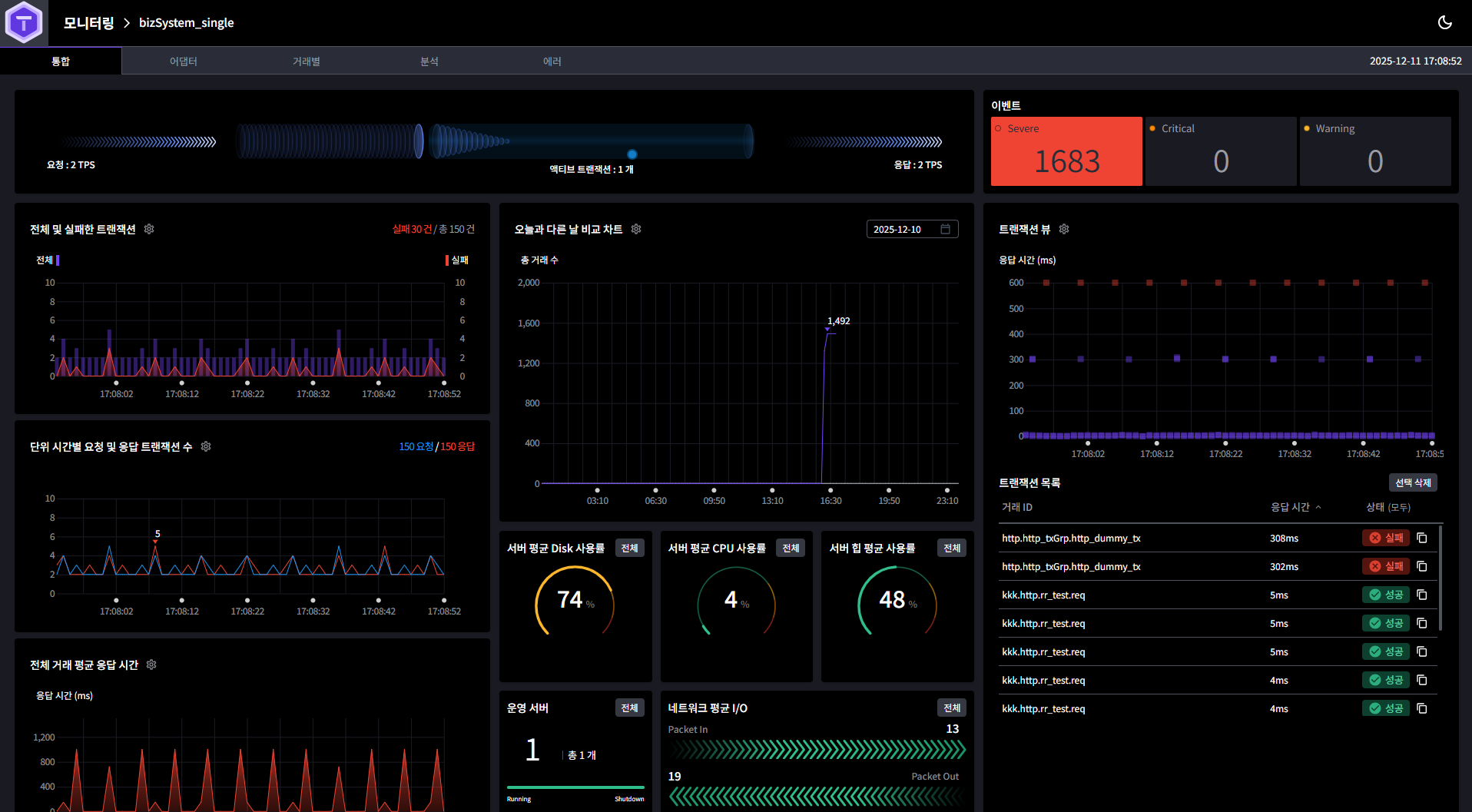Select the kkk.http.rr_test.req row with 4ms
The height and width of the screenshot is (812, 1472).
[x=1114, y=680]
